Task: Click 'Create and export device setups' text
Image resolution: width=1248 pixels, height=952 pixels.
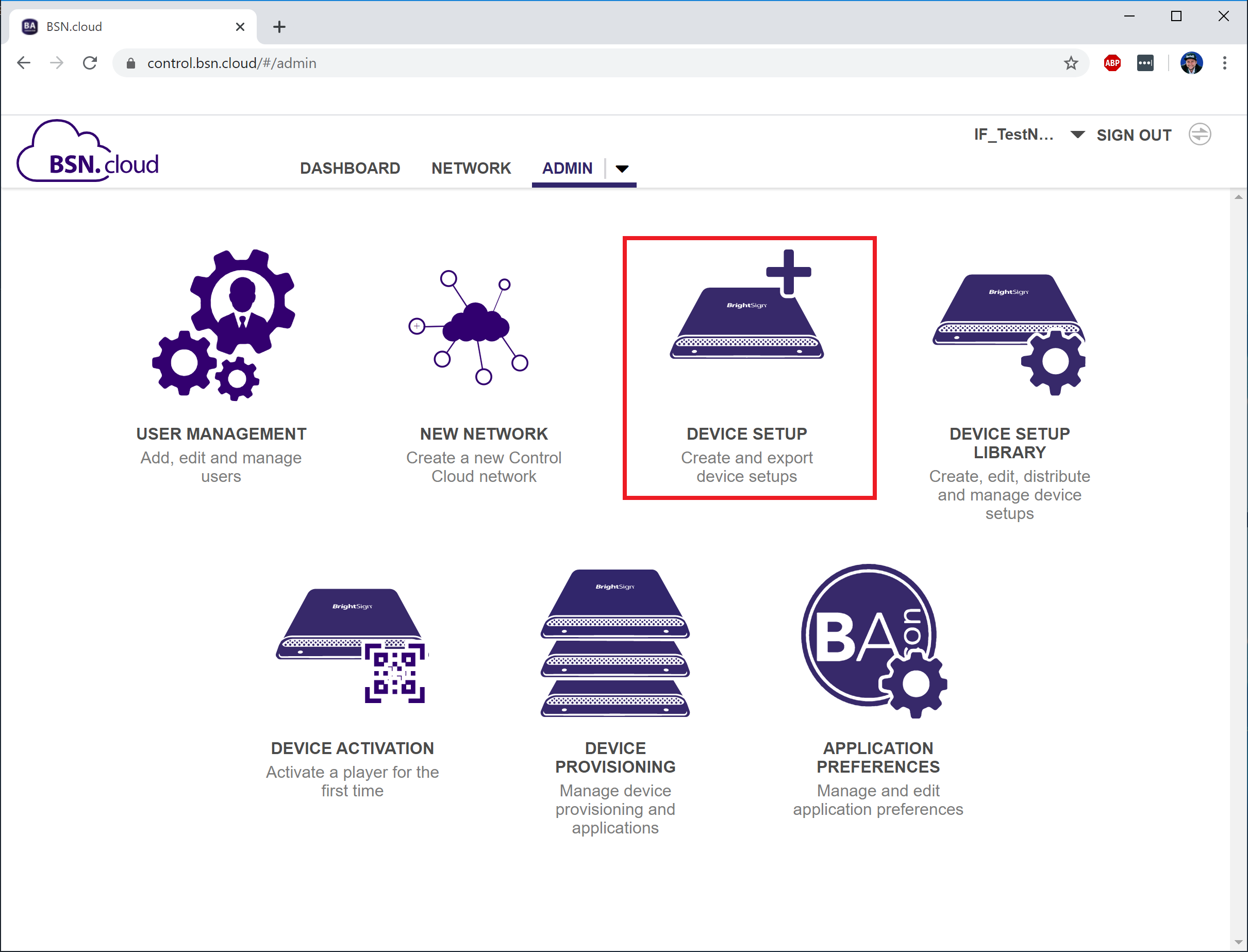Action: [x=746, y=467]
